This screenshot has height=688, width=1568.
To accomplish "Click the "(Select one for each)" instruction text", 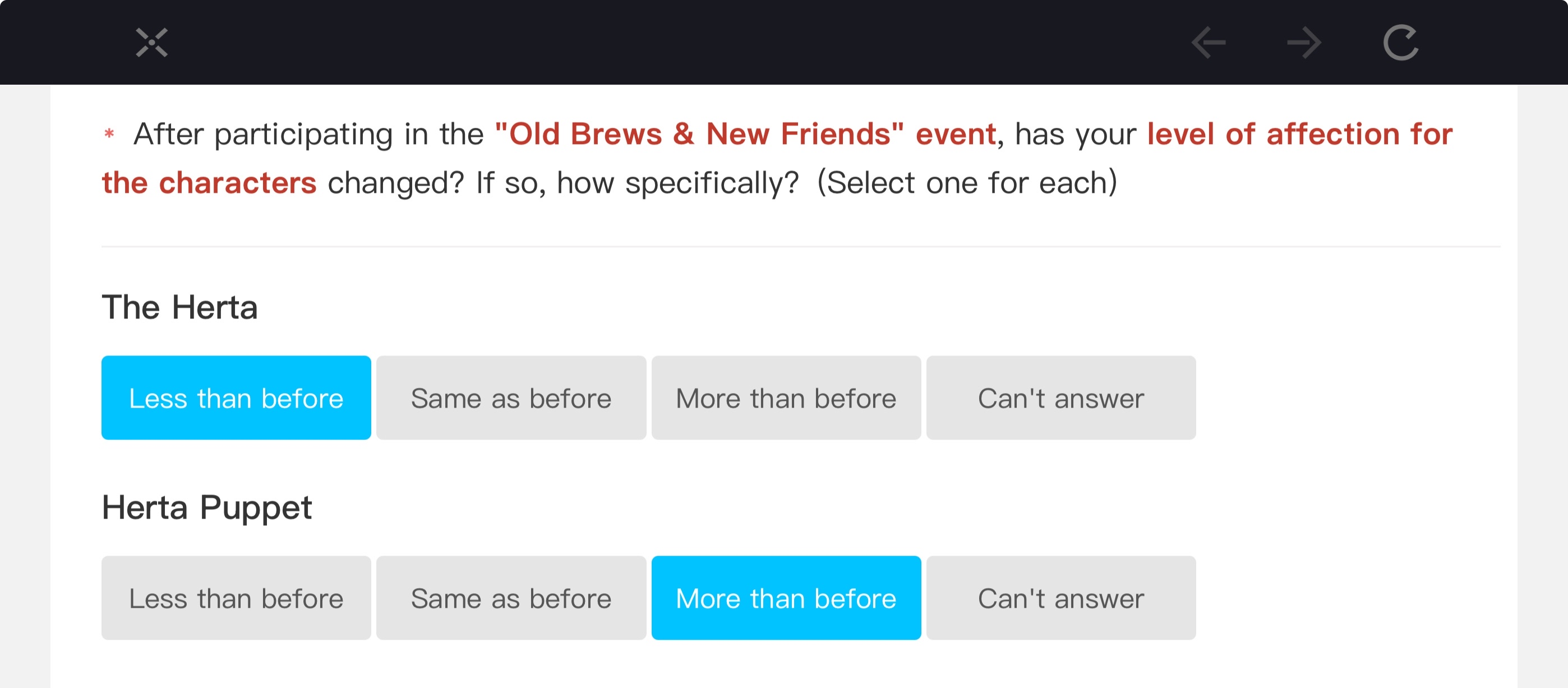I will [x=967, y=183].
